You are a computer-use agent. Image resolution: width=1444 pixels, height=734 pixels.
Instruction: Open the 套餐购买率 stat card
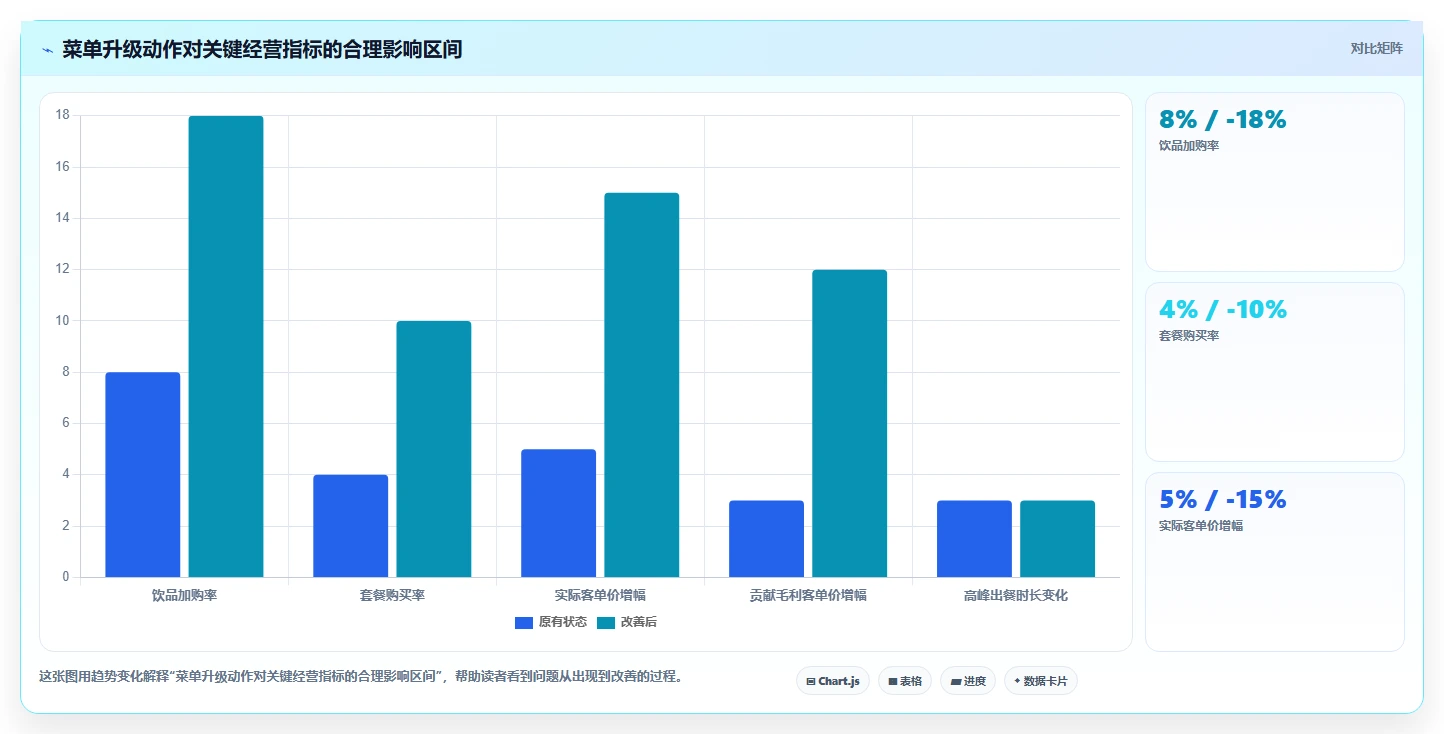[1275, 372]
